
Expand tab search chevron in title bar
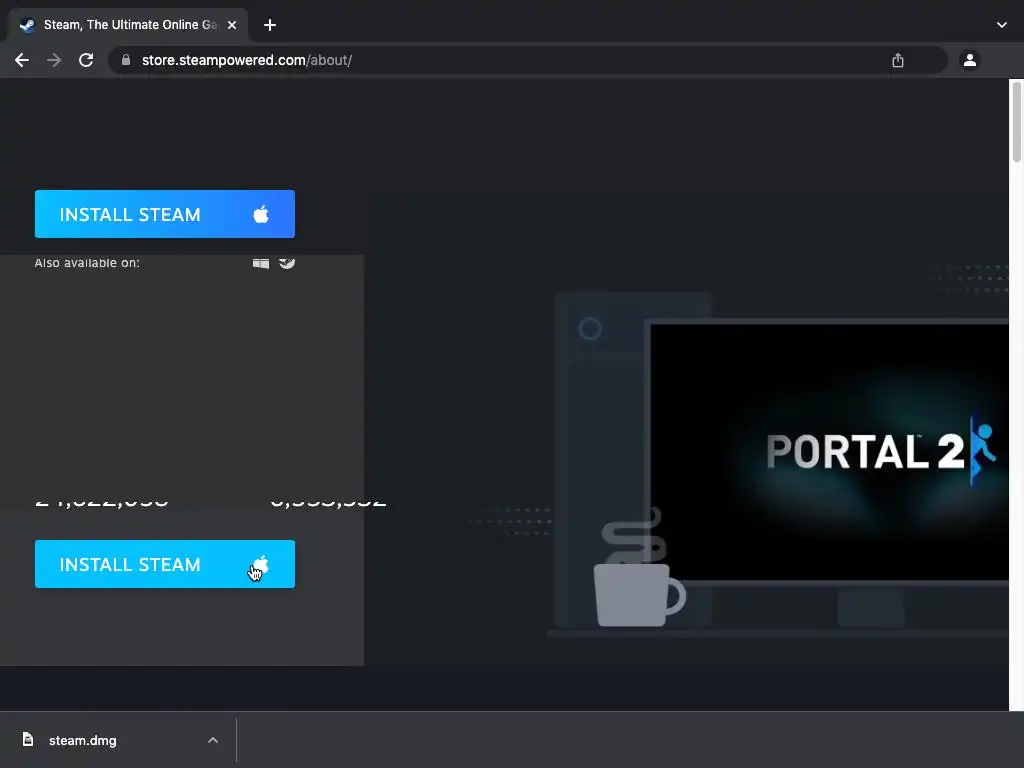[1002, 25]
